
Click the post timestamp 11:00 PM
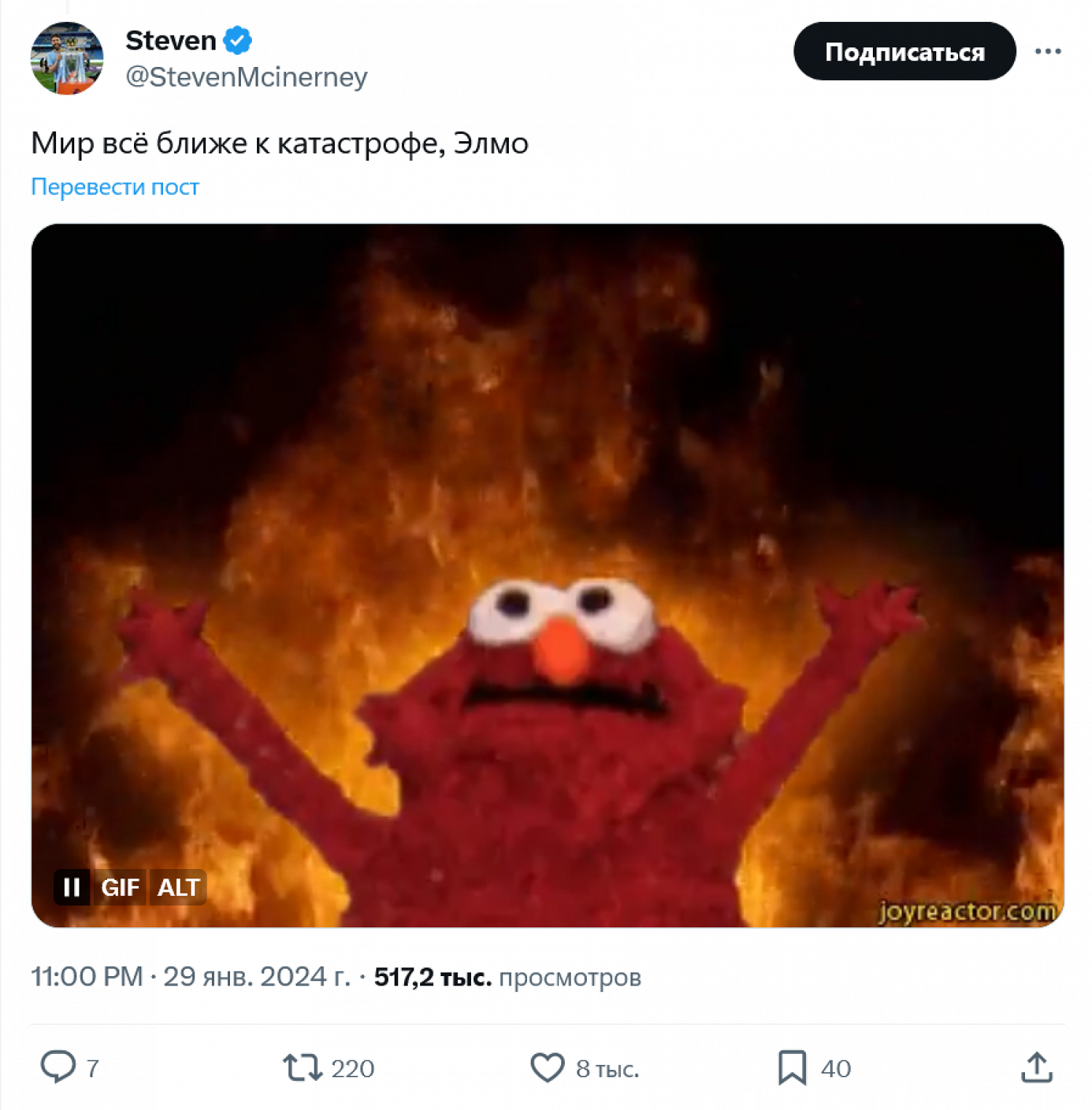87,977
